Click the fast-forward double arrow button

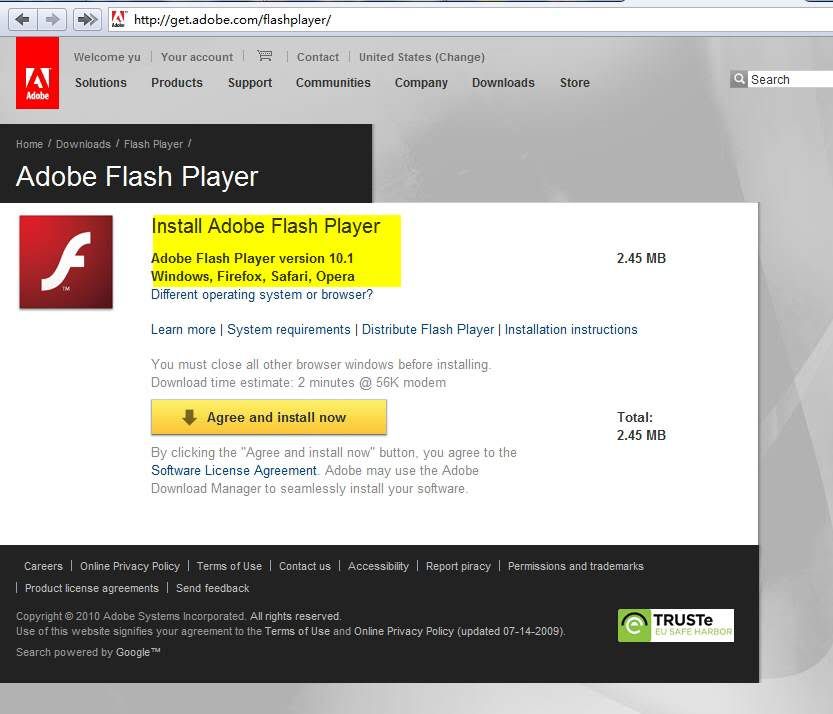87,19
